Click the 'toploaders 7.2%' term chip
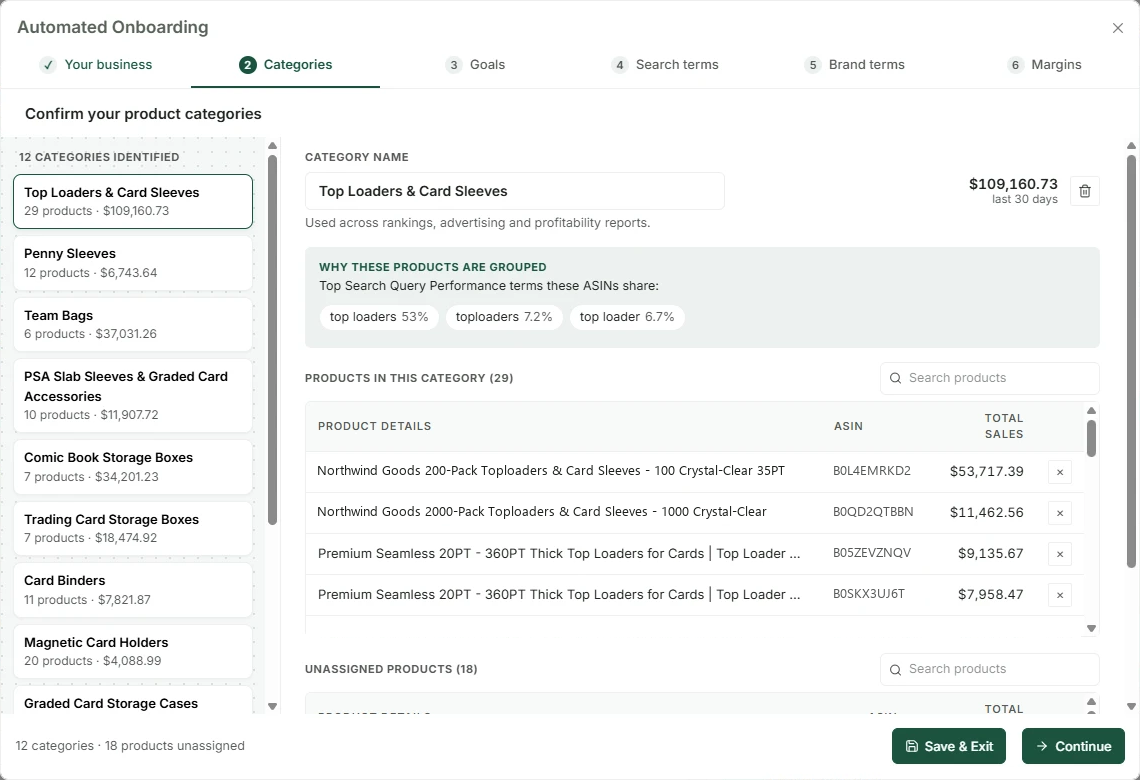 [504, 317]
